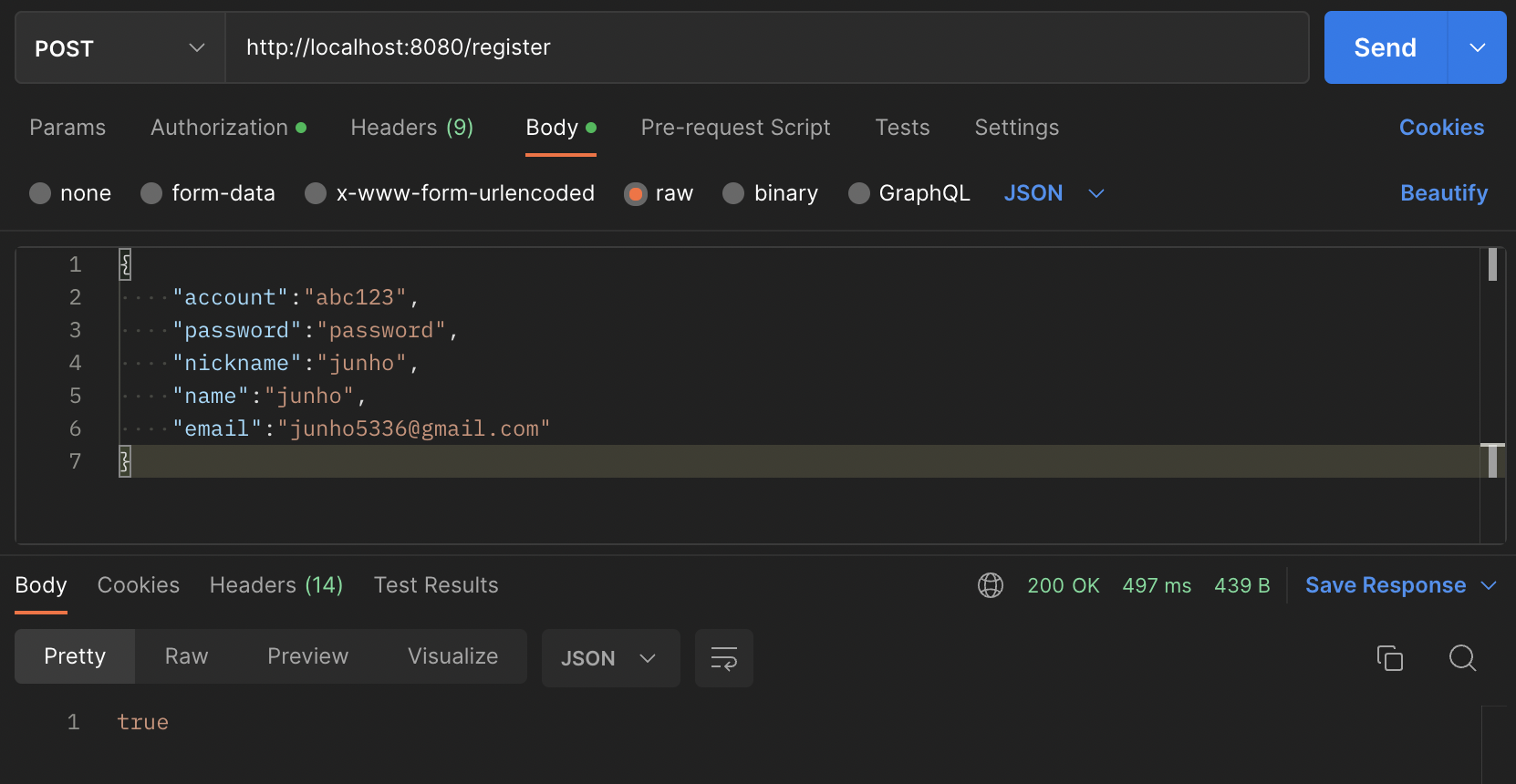Viewport: 1516px width, 784px height.
Task: Open the Cookies link
Action: tap(1441, 128)
